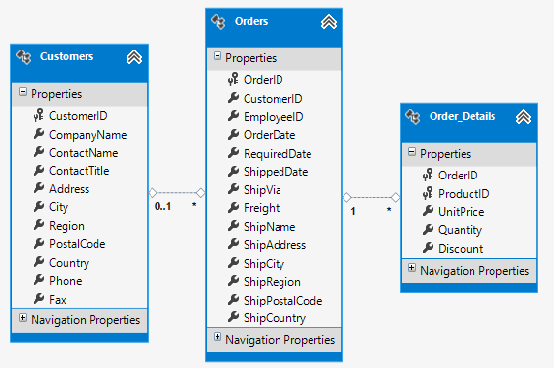The height and width of the screenshot is (368, 554).
Task: Click key icon beside ProductID
Action: tap(428, 193)
